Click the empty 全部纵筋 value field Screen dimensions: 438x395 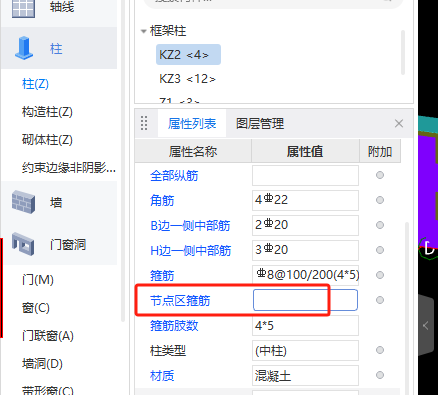(x=305, y=175)
